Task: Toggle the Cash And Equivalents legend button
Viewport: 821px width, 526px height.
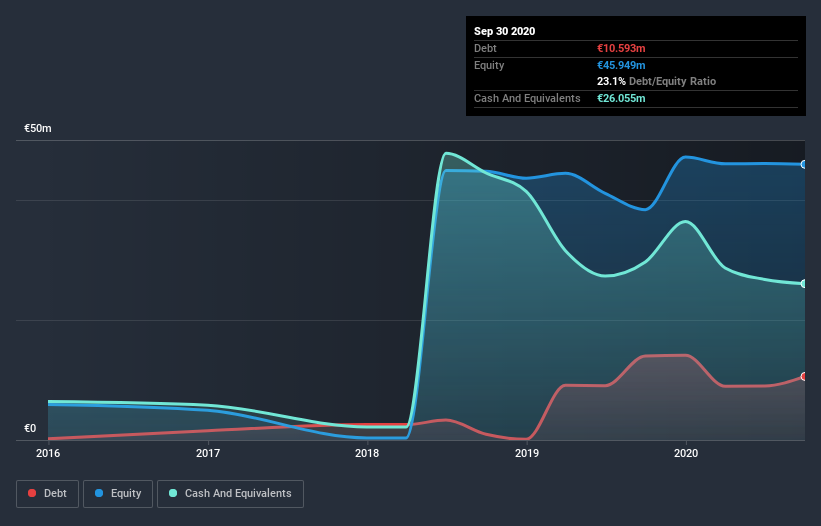Action: (230, 494)
